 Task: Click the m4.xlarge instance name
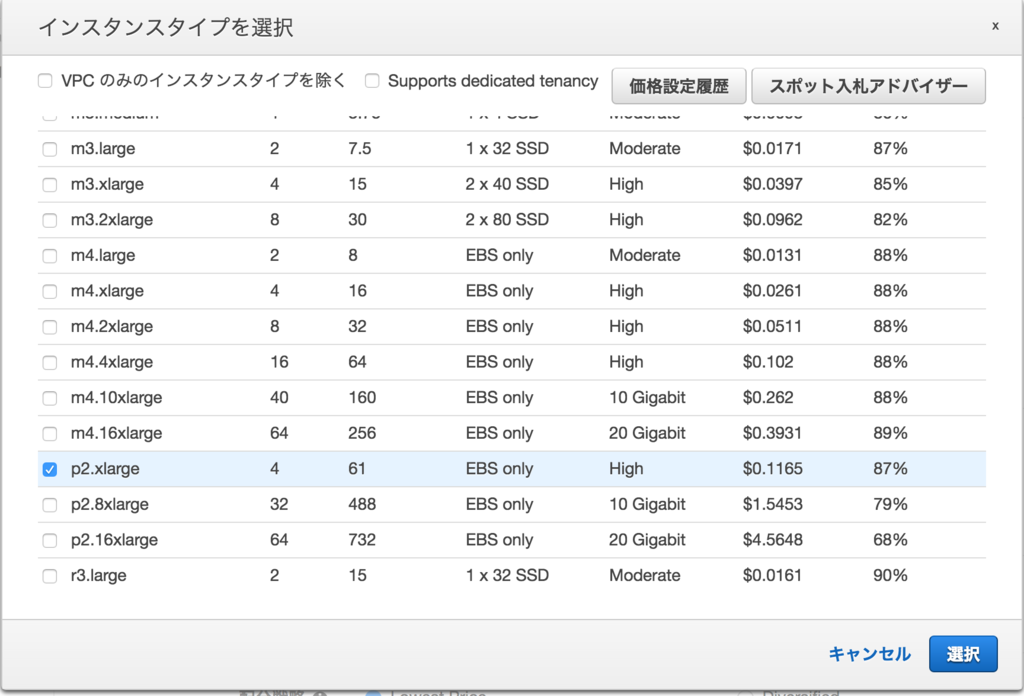[107, 291]
